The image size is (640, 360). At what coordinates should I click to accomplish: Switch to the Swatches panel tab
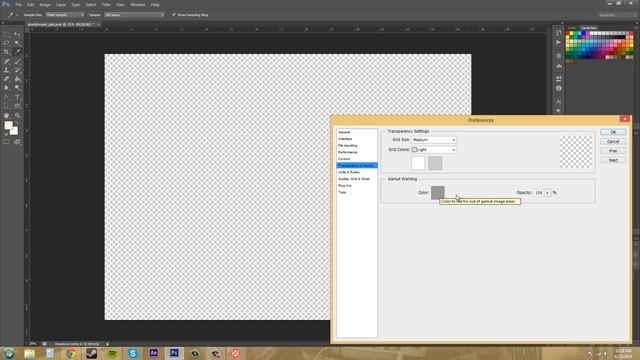click(589, 28)
